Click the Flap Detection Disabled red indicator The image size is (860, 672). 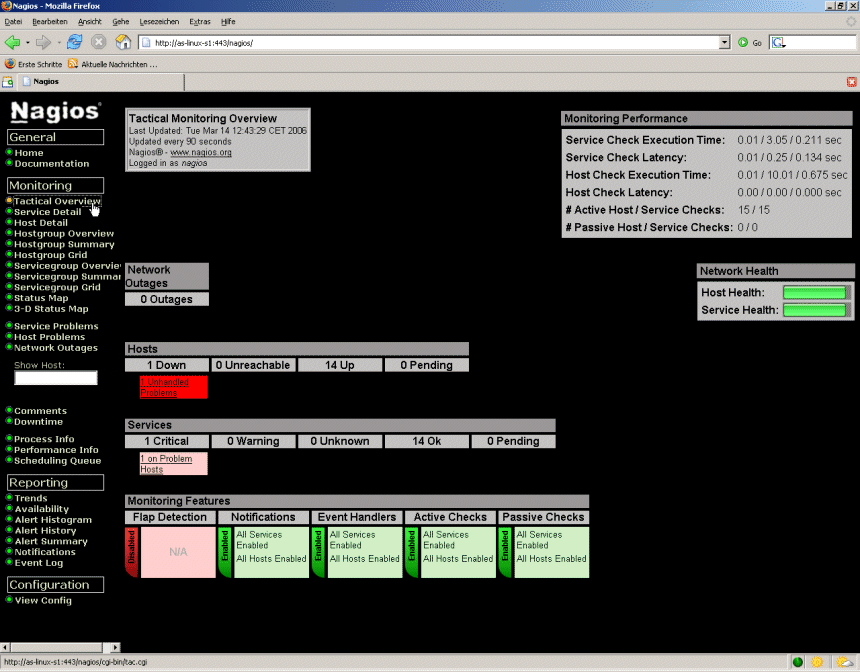pyautogui.click(x=131, y=552)
